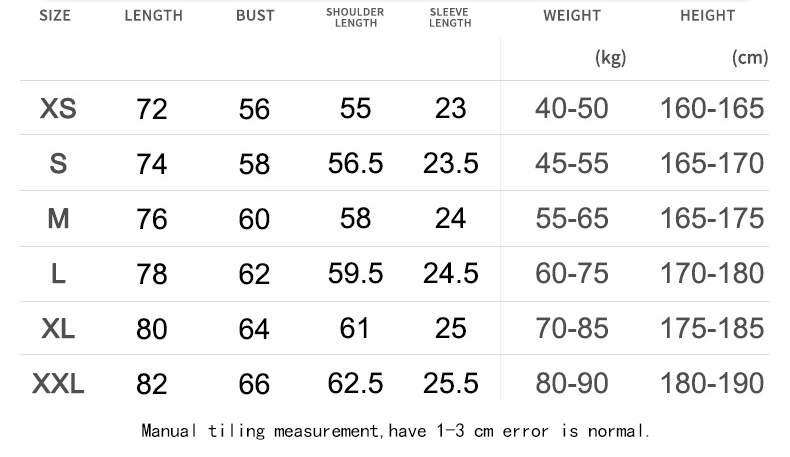Click height range 175-185
The image size is (790, 457).
[x=712, y=329]
